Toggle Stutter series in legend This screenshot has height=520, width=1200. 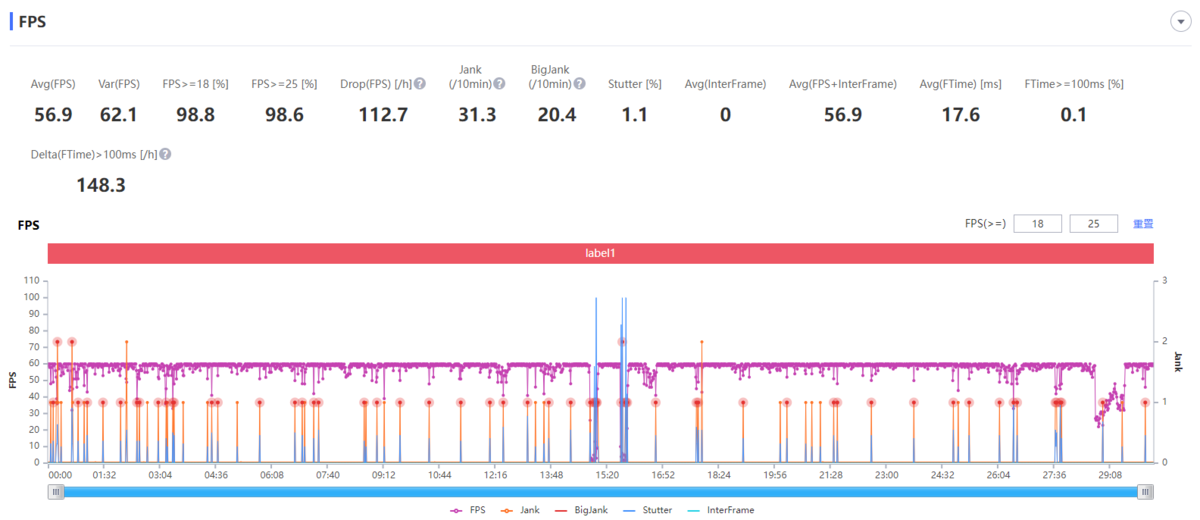[x=650, y=510]
